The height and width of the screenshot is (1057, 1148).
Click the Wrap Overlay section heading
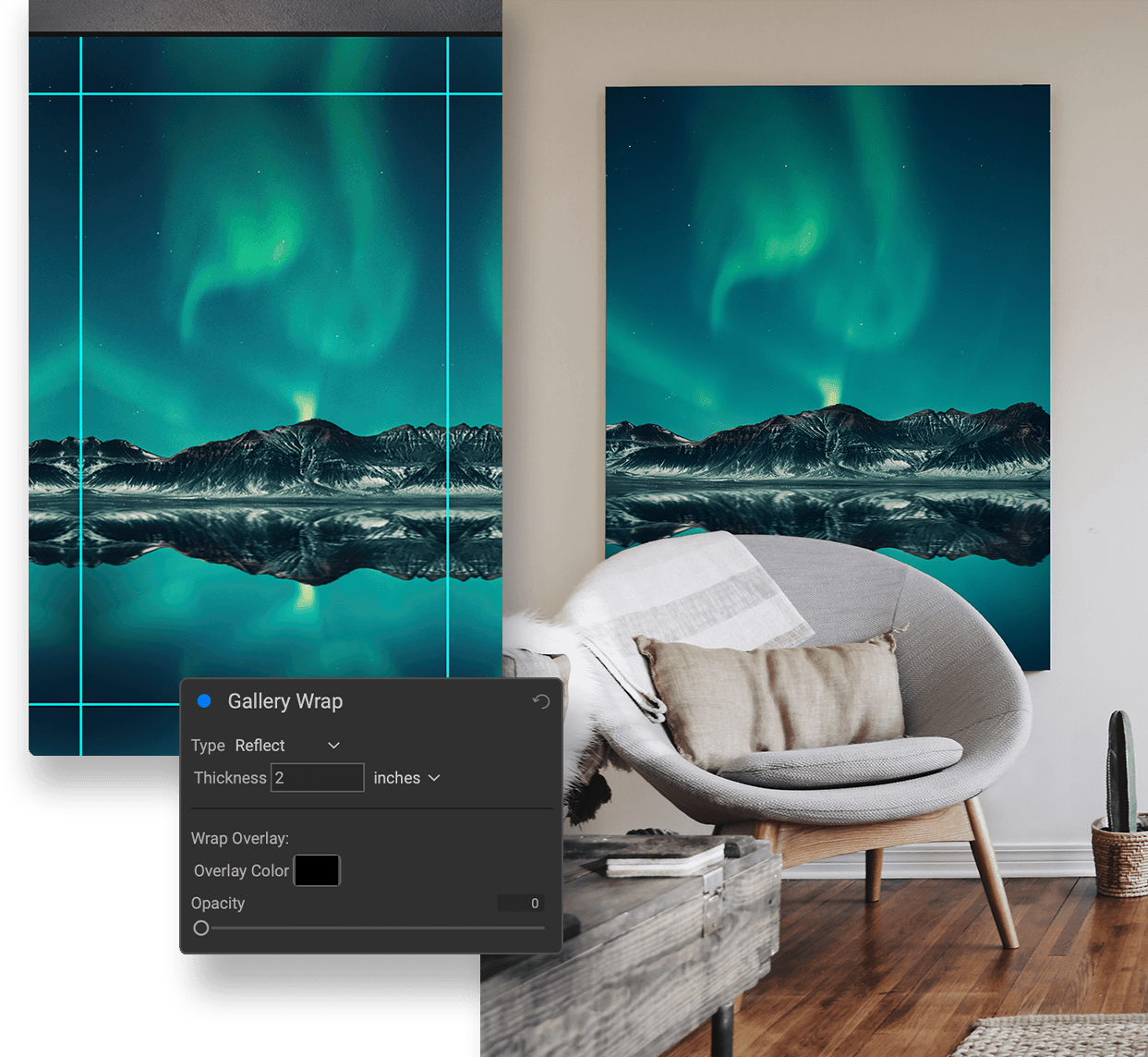[240, 838]
